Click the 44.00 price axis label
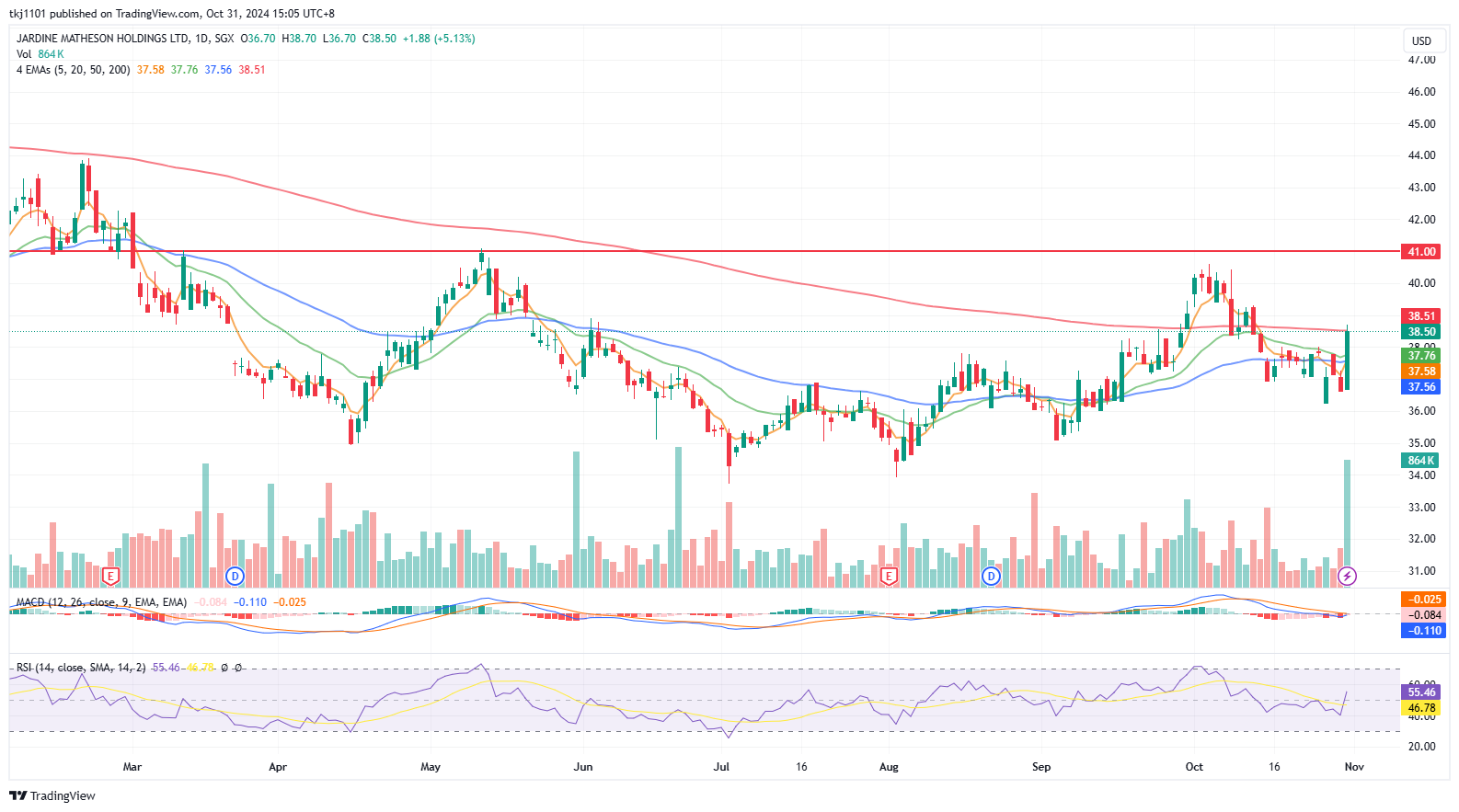The width and height of the screenshot is (1459, 812). tap(1421, 155)
